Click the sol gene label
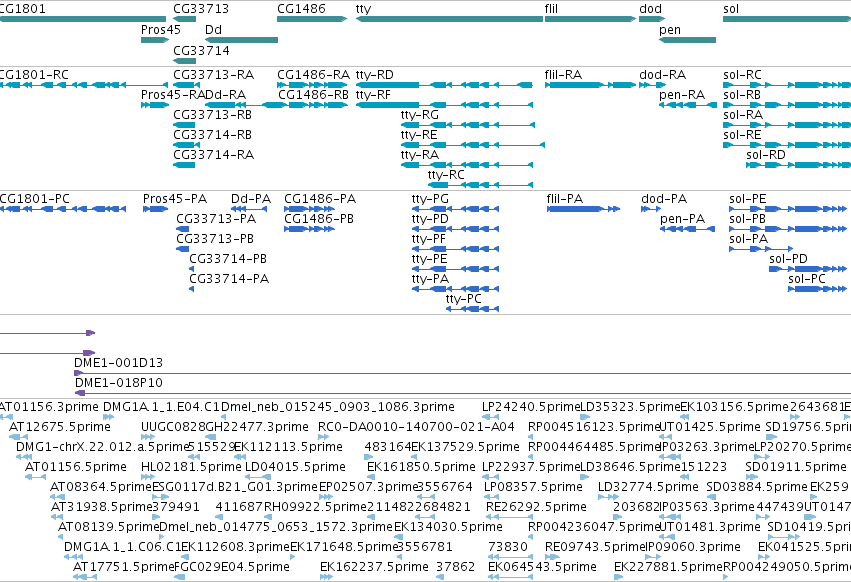Image resolution: width=851 pixels, height=582 pixels. (731, 9)
